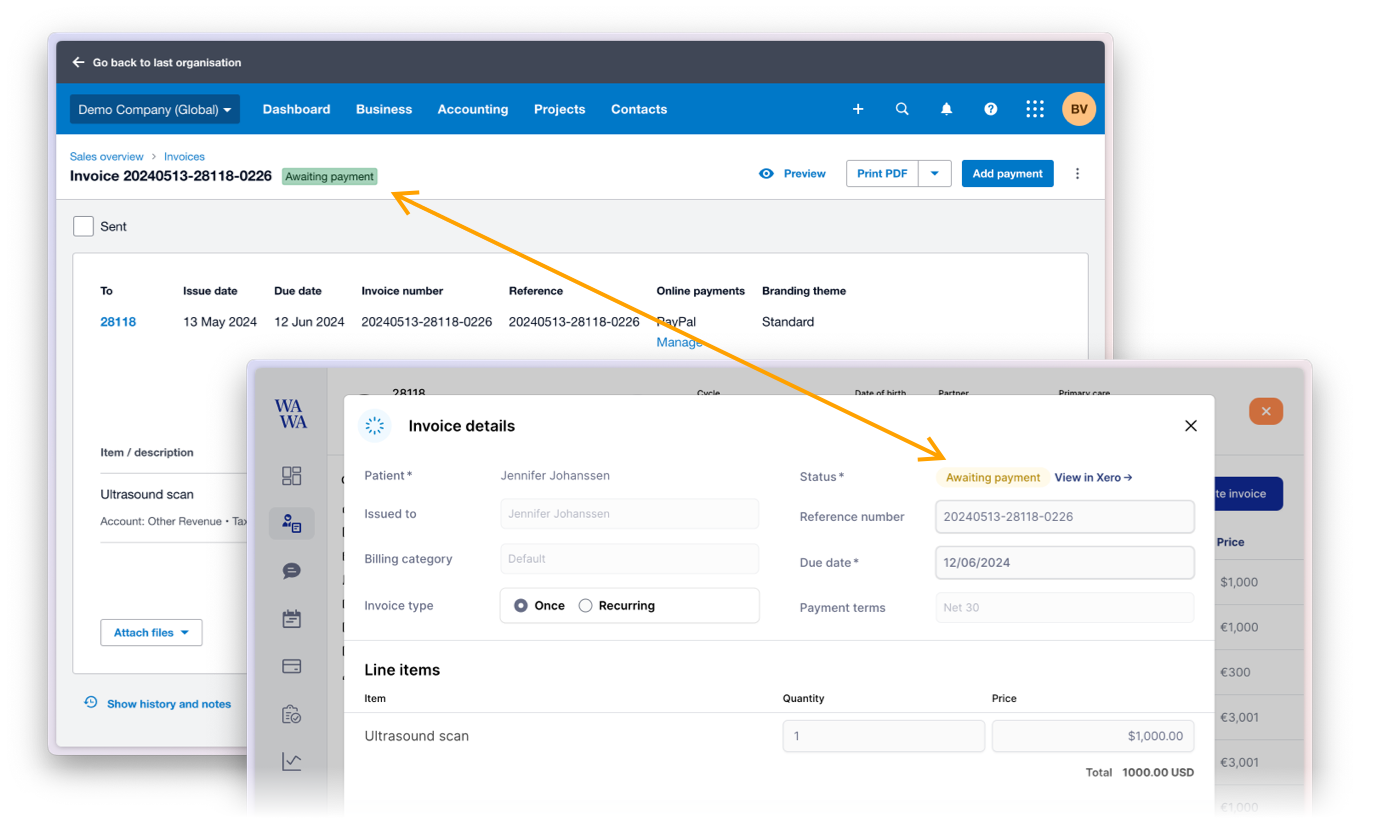Open notifications bell icon
The image size is (1377, 818).
pos(946,109)
